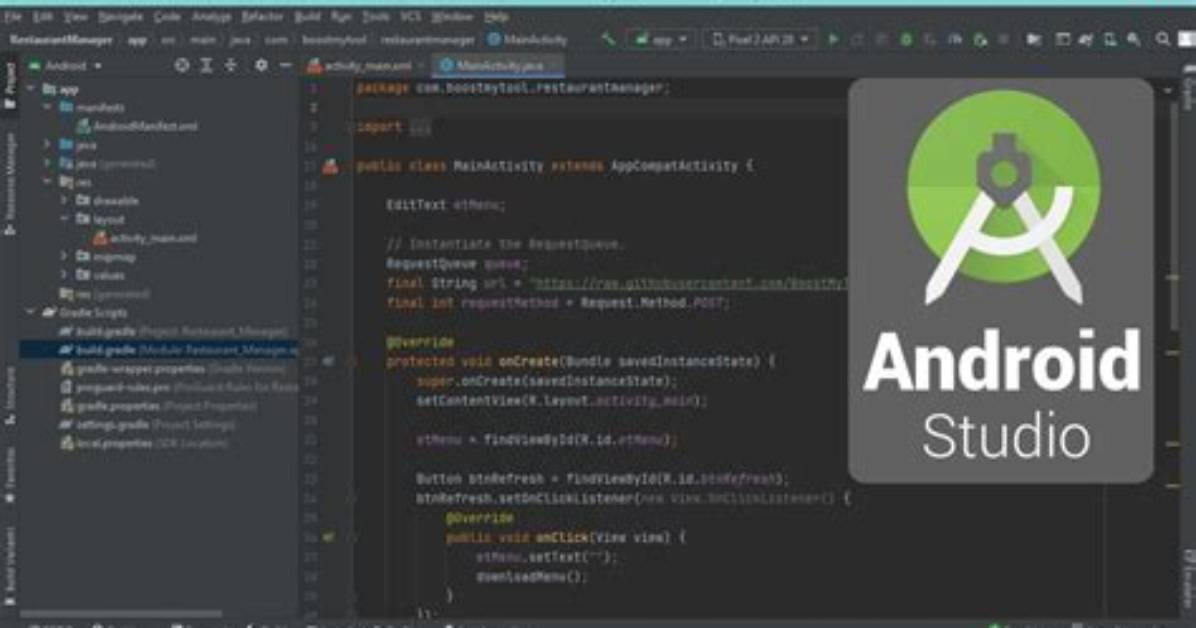Open the Refactor menu
Image resolution: width=1196 pixels, height=628 pixels.
click(262, 17)
